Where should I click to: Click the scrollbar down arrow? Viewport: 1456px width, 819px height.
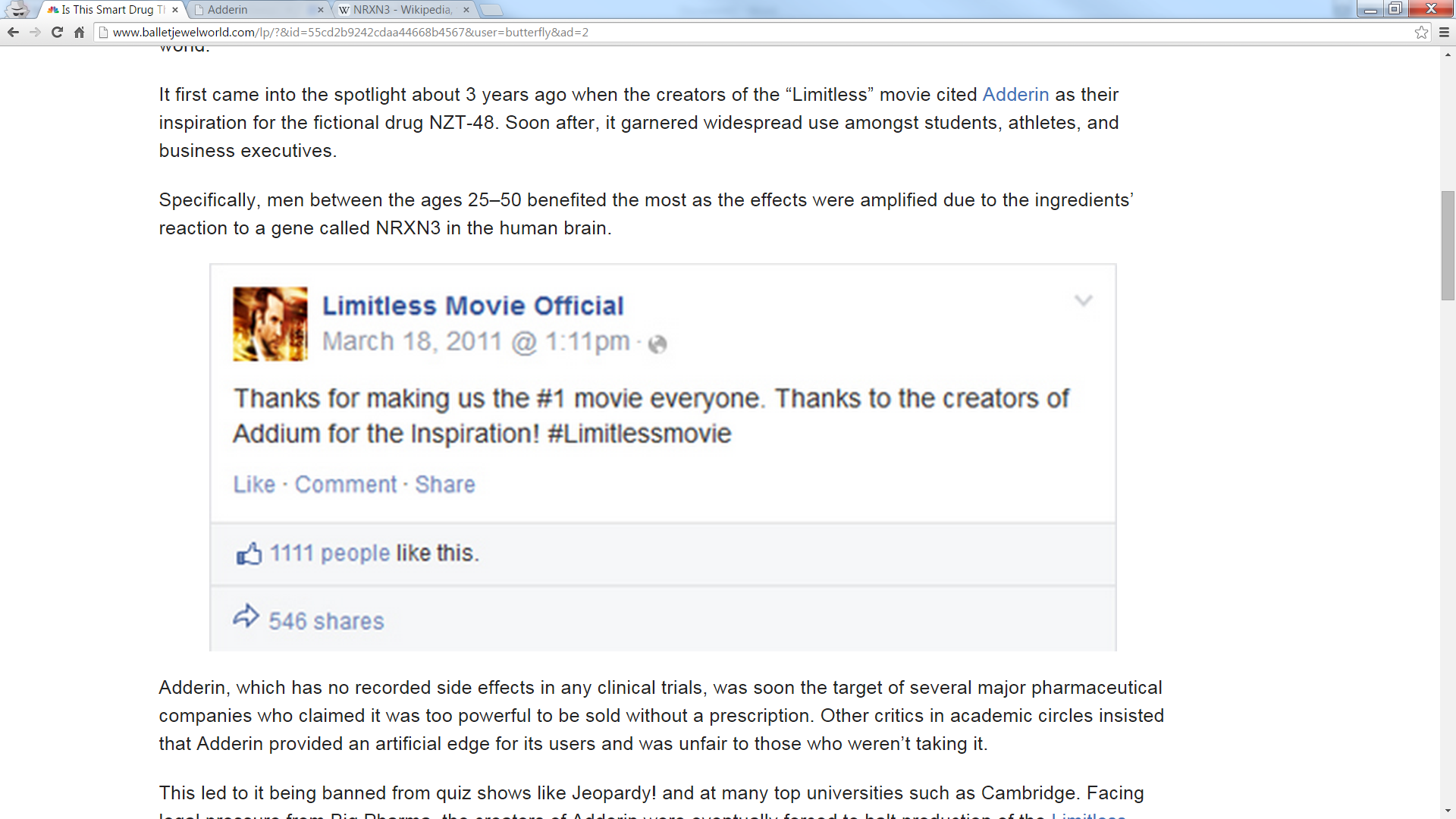point(1448,811)
